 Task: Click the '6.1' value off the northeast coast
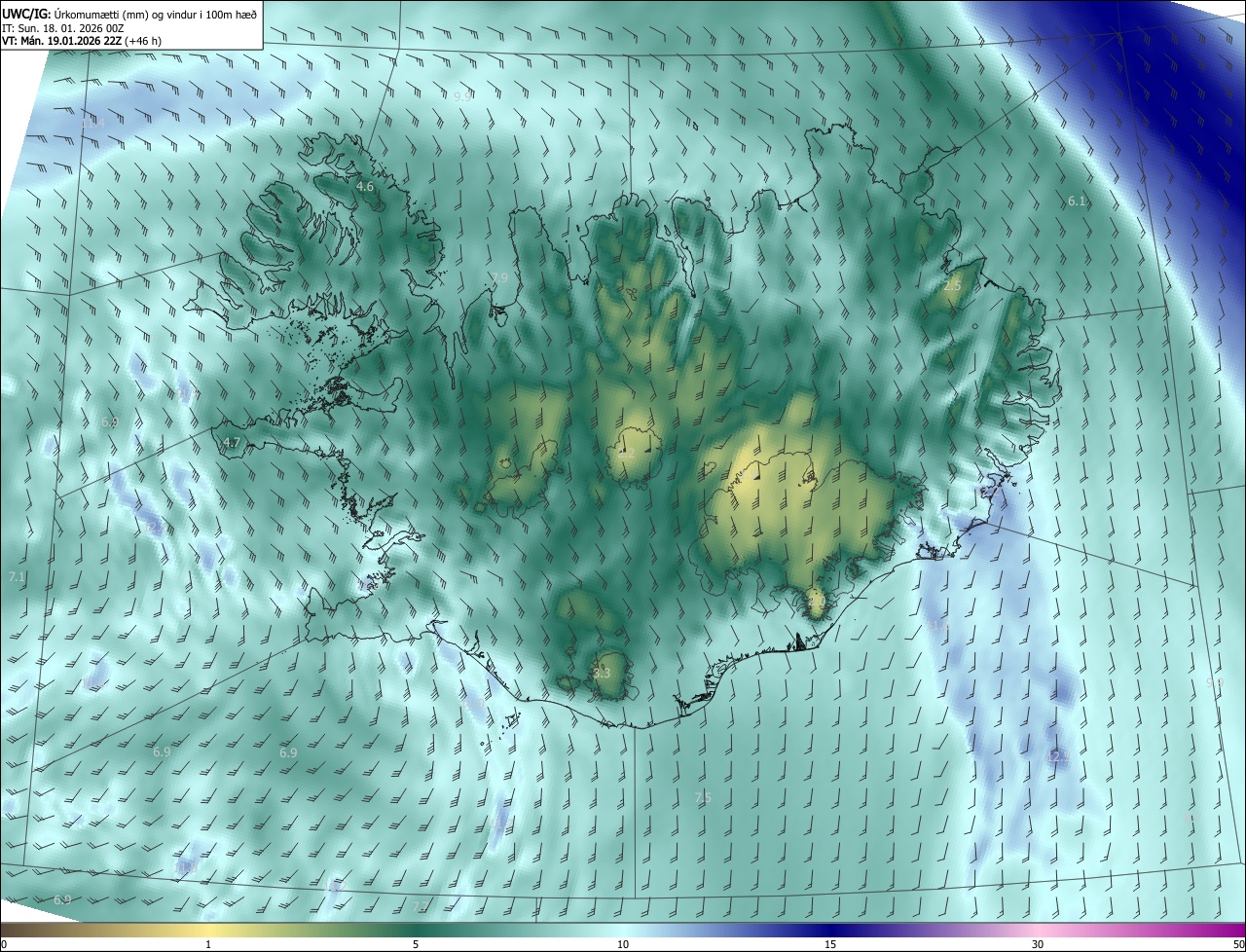[x=1076, y=201]
